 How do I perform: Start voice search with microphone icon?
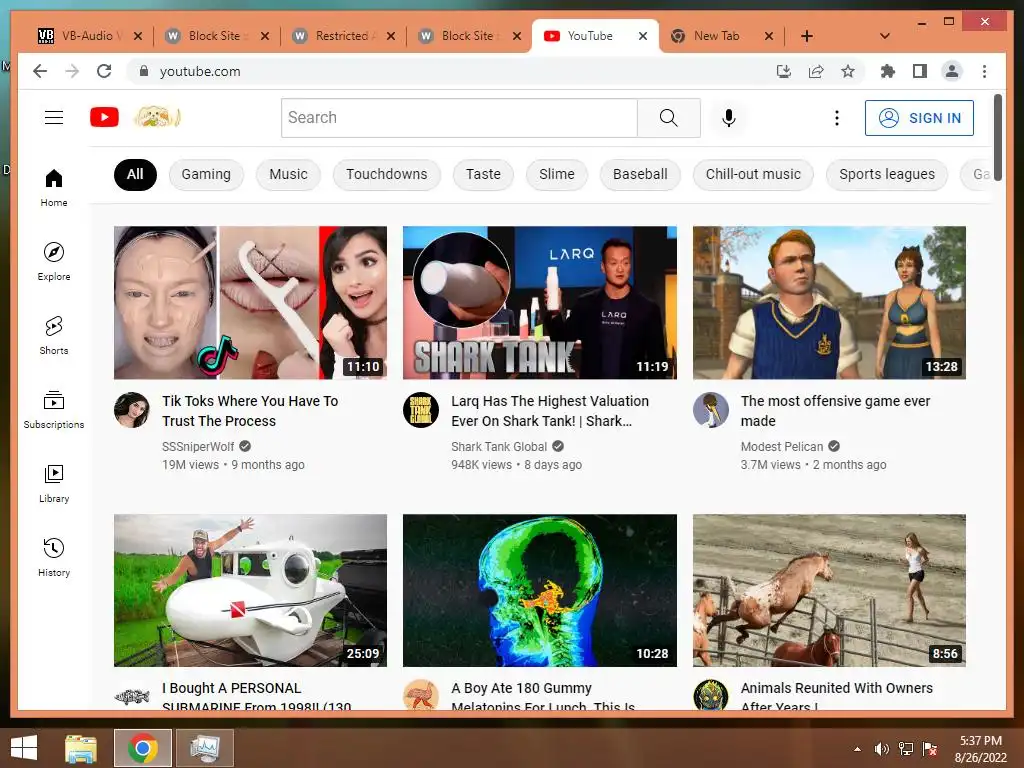729,118
